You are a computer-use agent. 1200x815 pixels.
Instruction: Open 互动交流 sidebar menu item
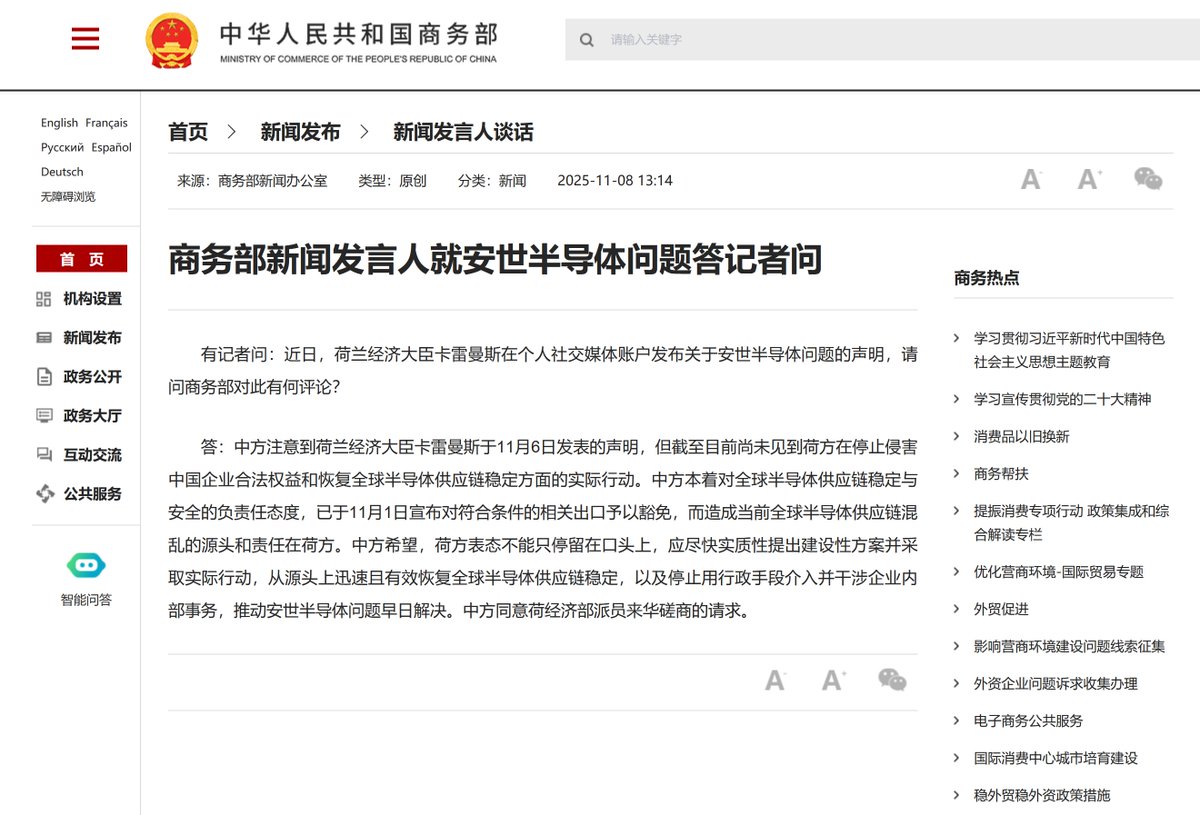click(x=92, y=455)
